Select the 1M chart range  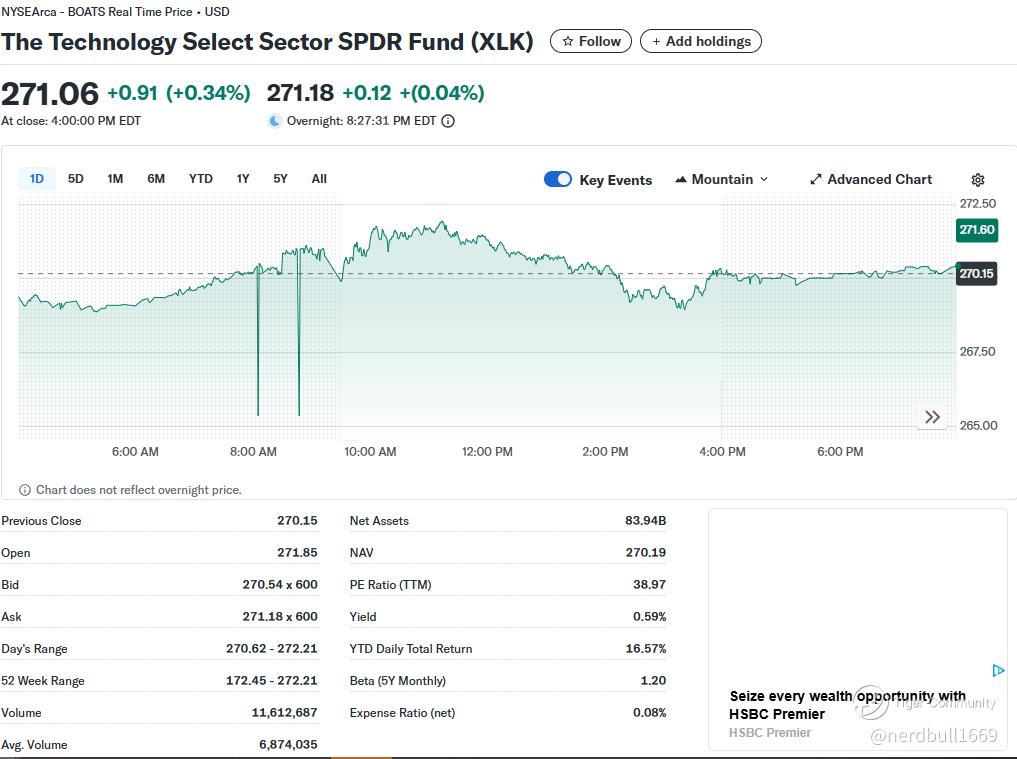(115, 179)
